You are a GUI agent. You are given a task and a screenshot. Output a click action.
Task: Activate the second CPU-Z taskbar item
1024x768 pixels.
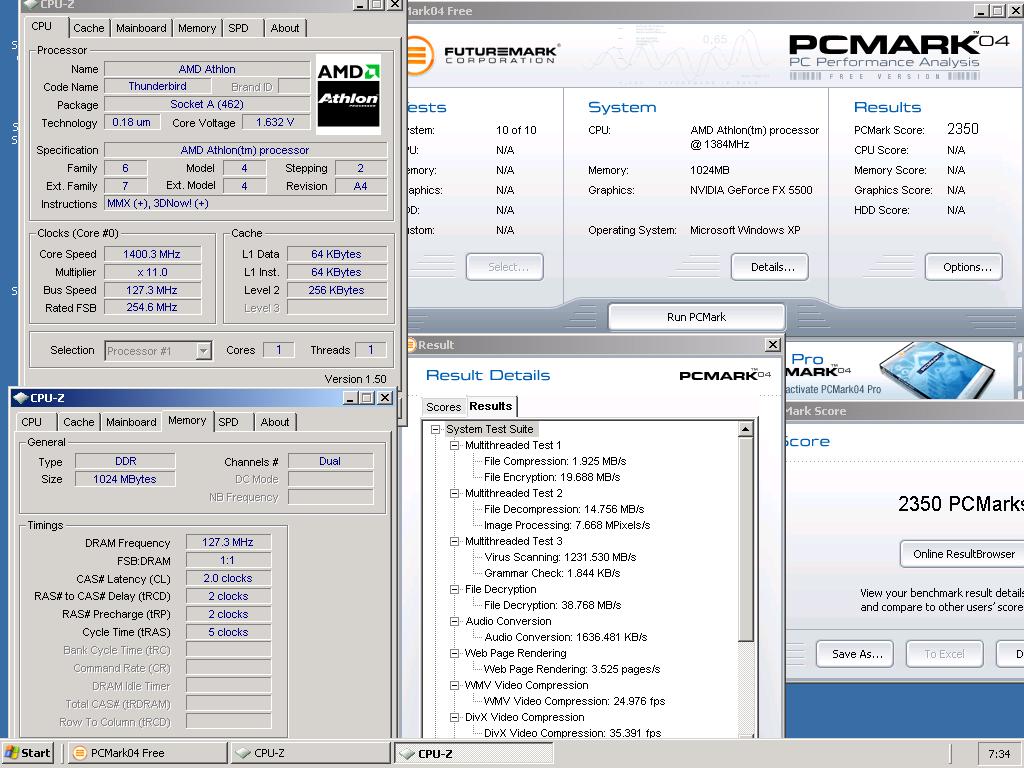[x=473, y=754]
